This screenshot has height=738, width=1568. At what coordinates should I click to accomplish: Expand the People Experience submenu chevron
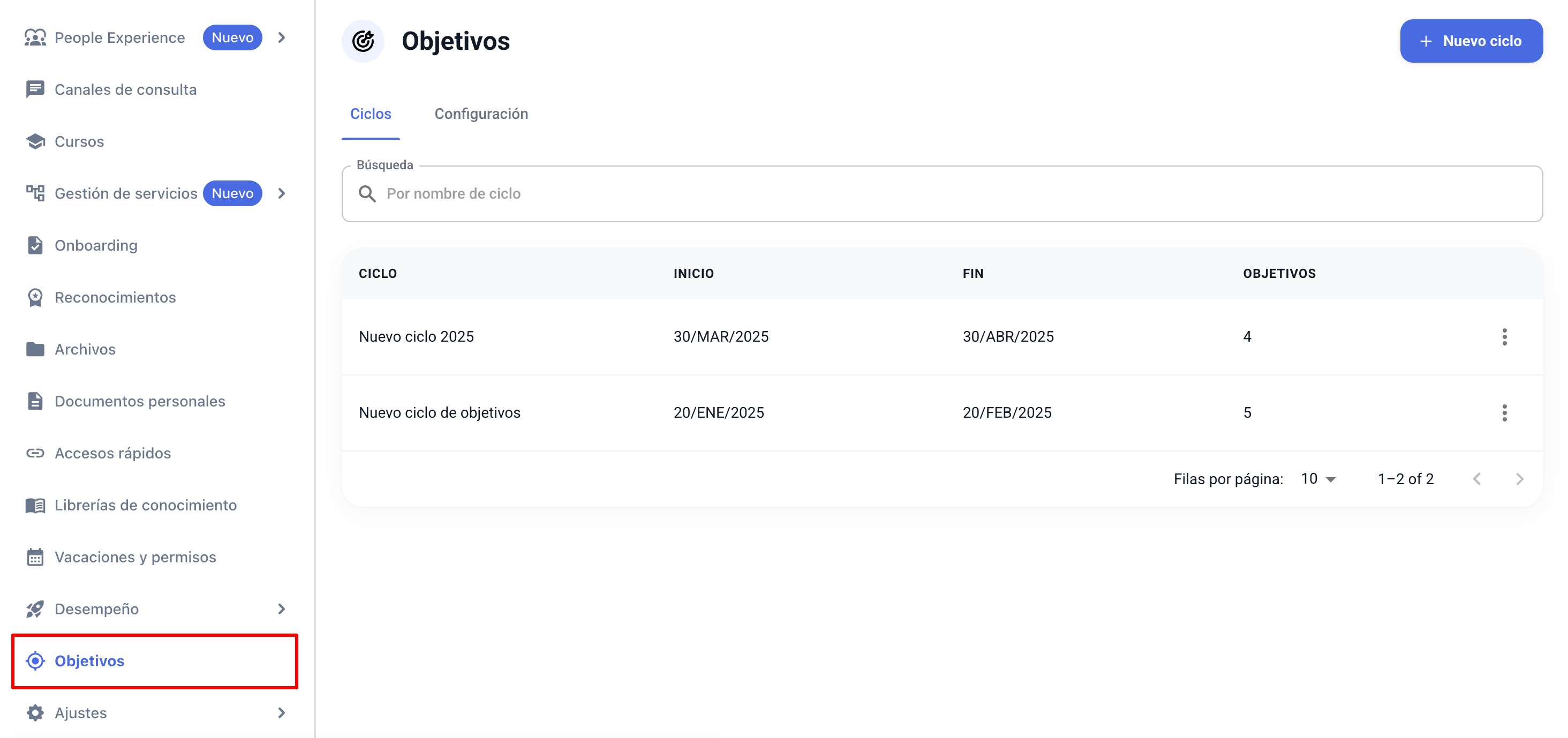tap(281, 37)
